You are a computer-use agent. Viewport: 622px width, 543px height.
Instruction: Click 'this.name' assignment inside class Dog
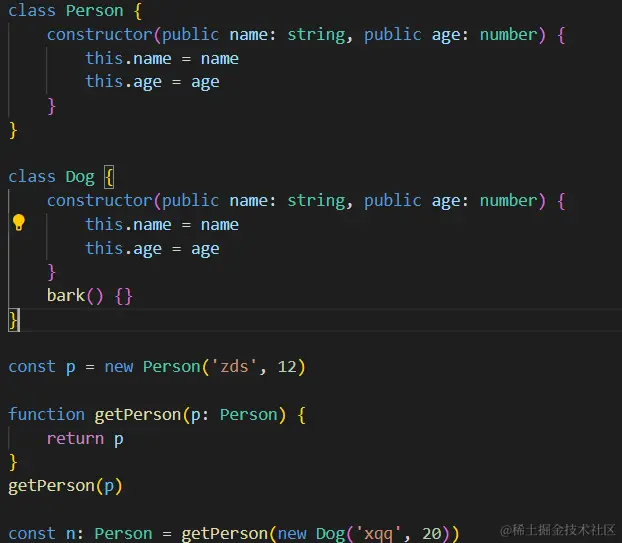[x=162, y=225]
